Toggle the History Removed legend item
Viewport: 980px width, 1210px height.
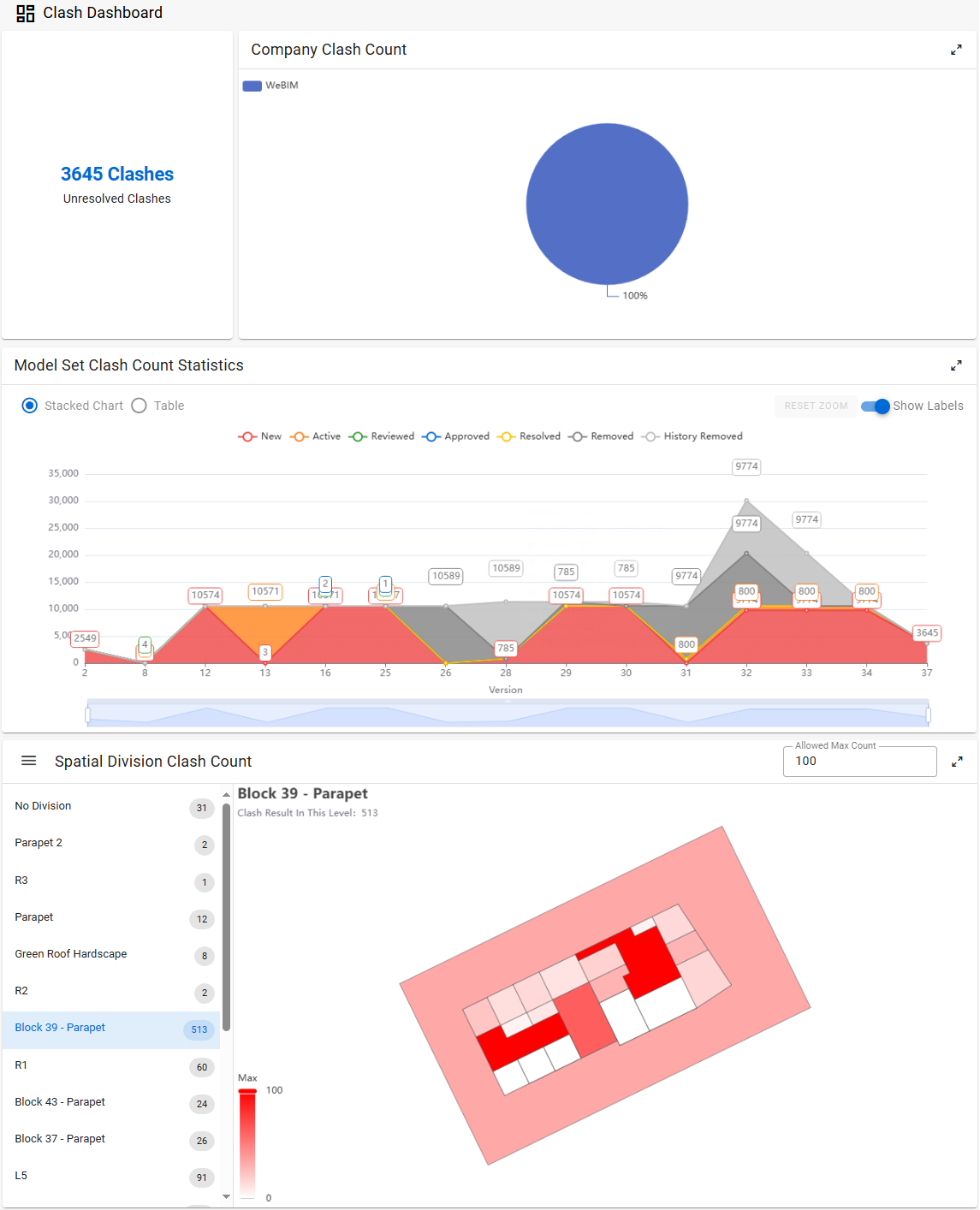[x=692, y=436]
